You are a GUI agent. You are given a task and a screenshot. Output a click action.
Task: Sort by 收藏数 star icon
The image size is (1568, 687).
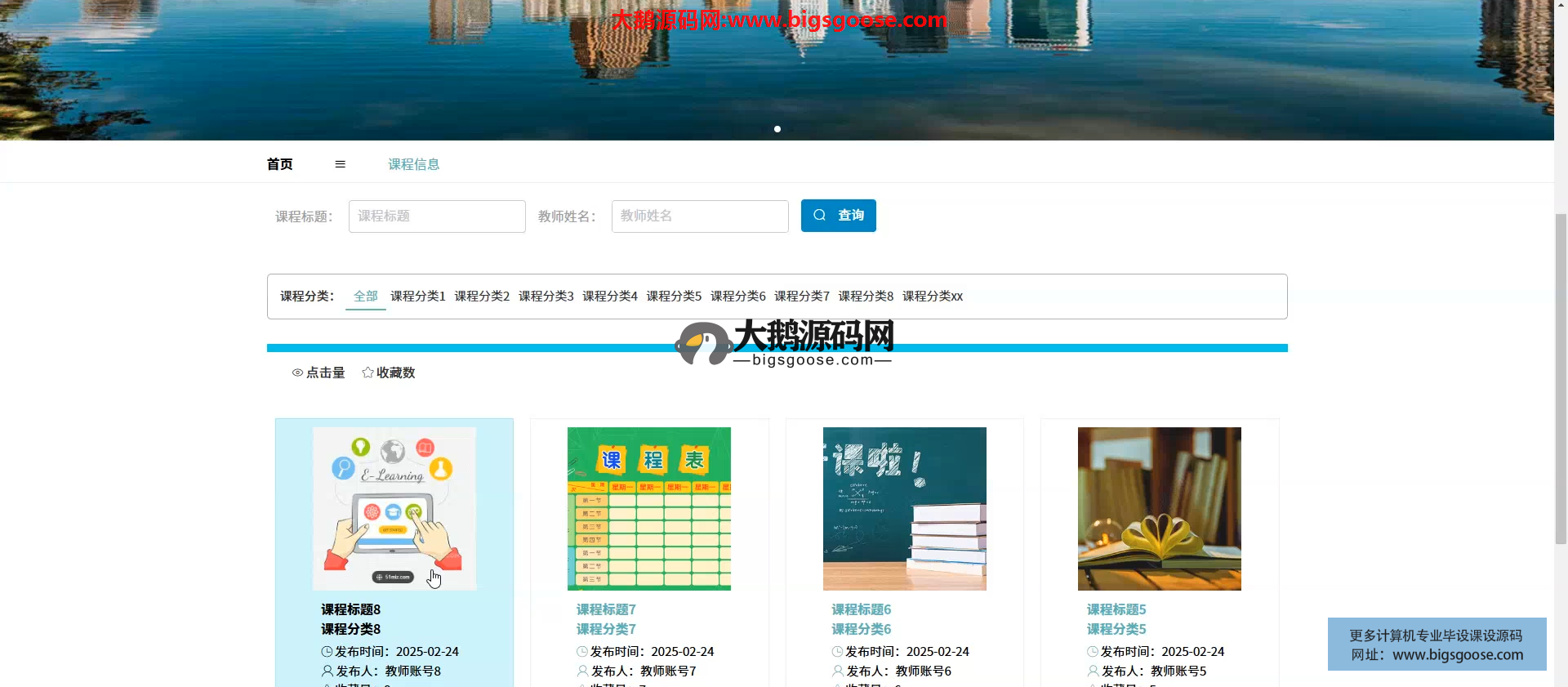coord(367,372)
